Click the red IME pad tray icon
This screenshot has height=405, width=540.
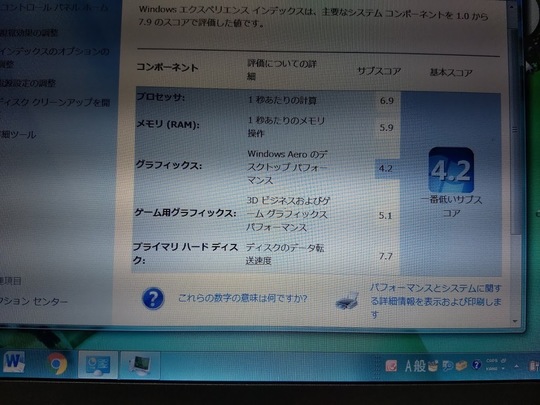pyautogui.click(x=391, y=366)
